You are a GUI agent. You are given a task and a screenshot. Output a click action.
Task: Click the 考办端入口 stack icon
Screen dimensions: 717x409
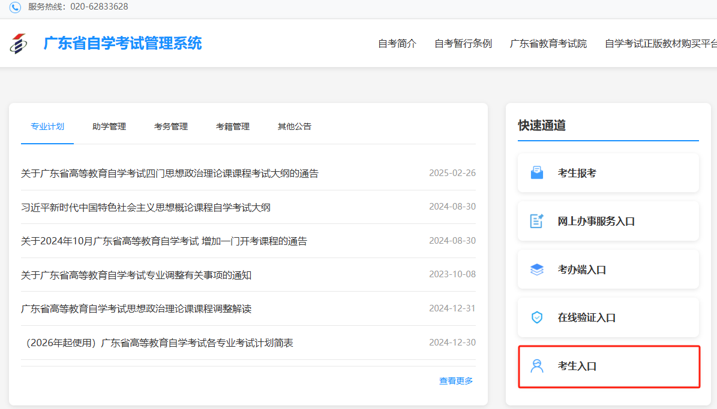click(537, 270)
